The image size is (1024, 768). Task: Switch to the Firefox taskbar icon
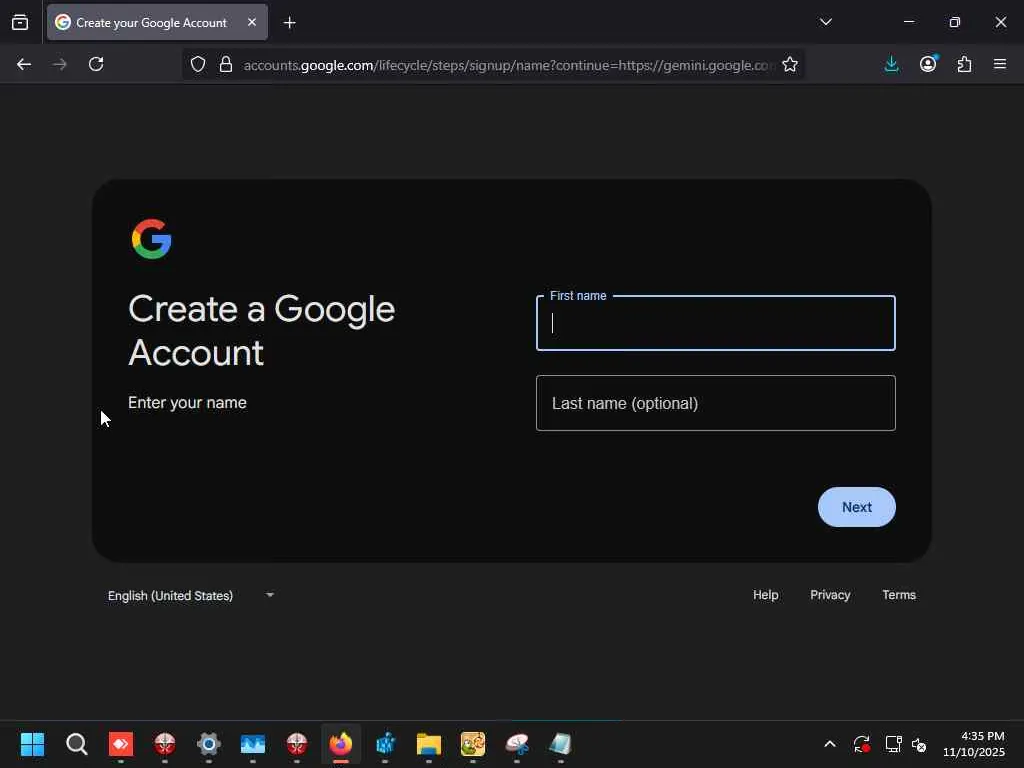(x=341, y=744)
